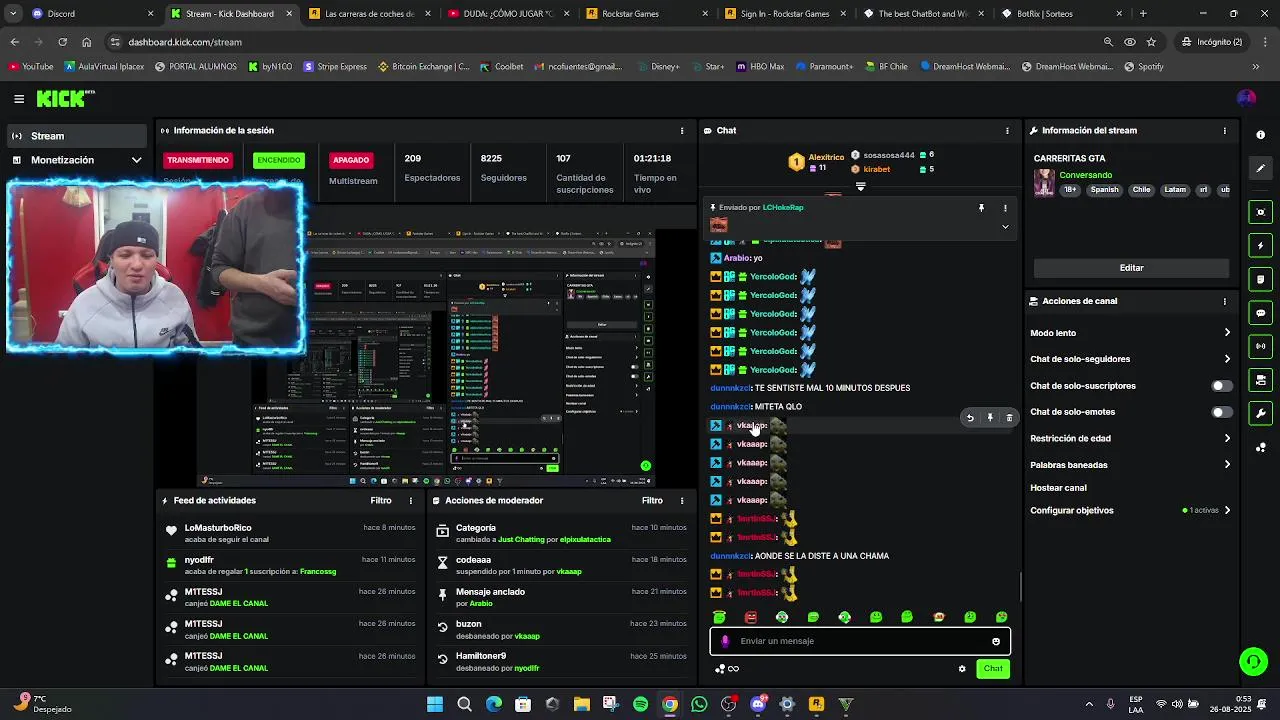Expand the bookmarks overflow chevron
This screenshot has width=1280, height=720.
[x=1256, y=67]
